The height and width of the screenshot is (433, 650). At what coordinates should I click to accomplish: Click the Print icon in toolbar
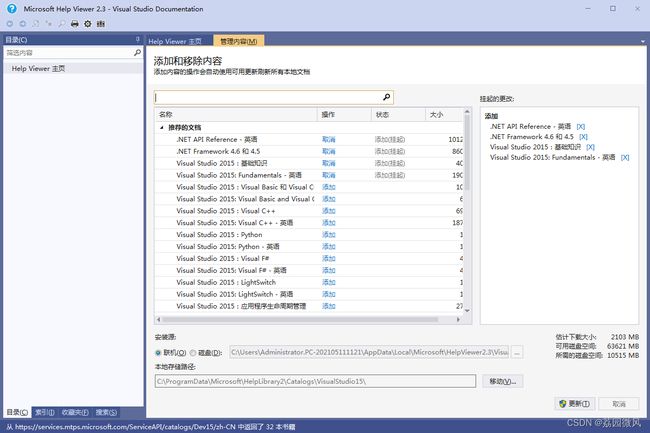(x=75, y=24)
